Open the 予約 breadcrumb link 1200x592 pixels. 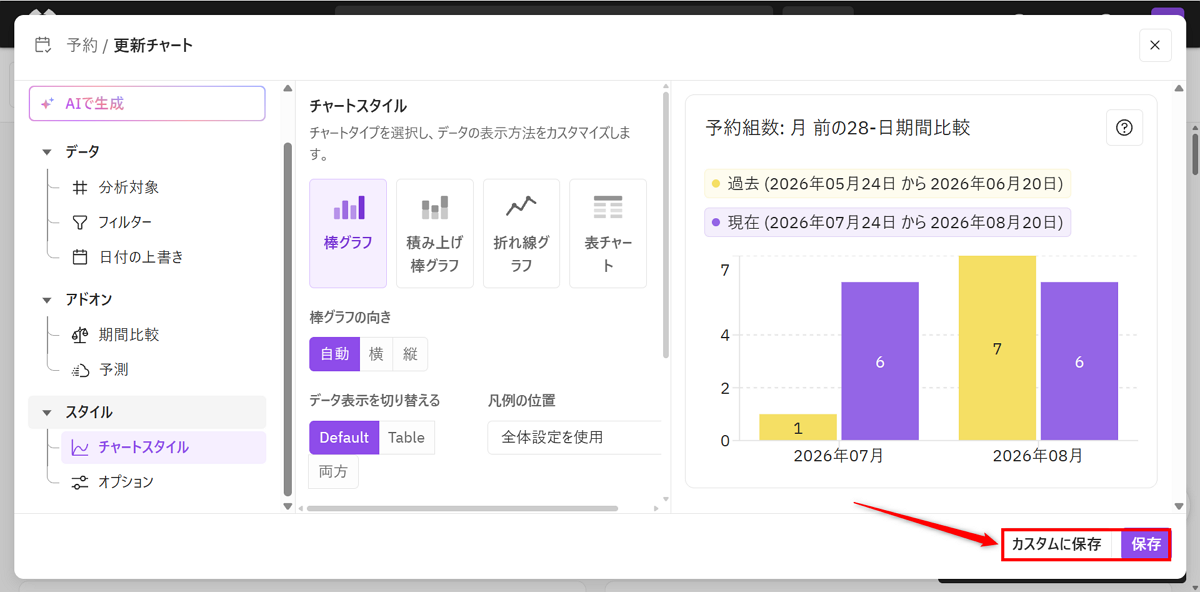click(82, 45)
